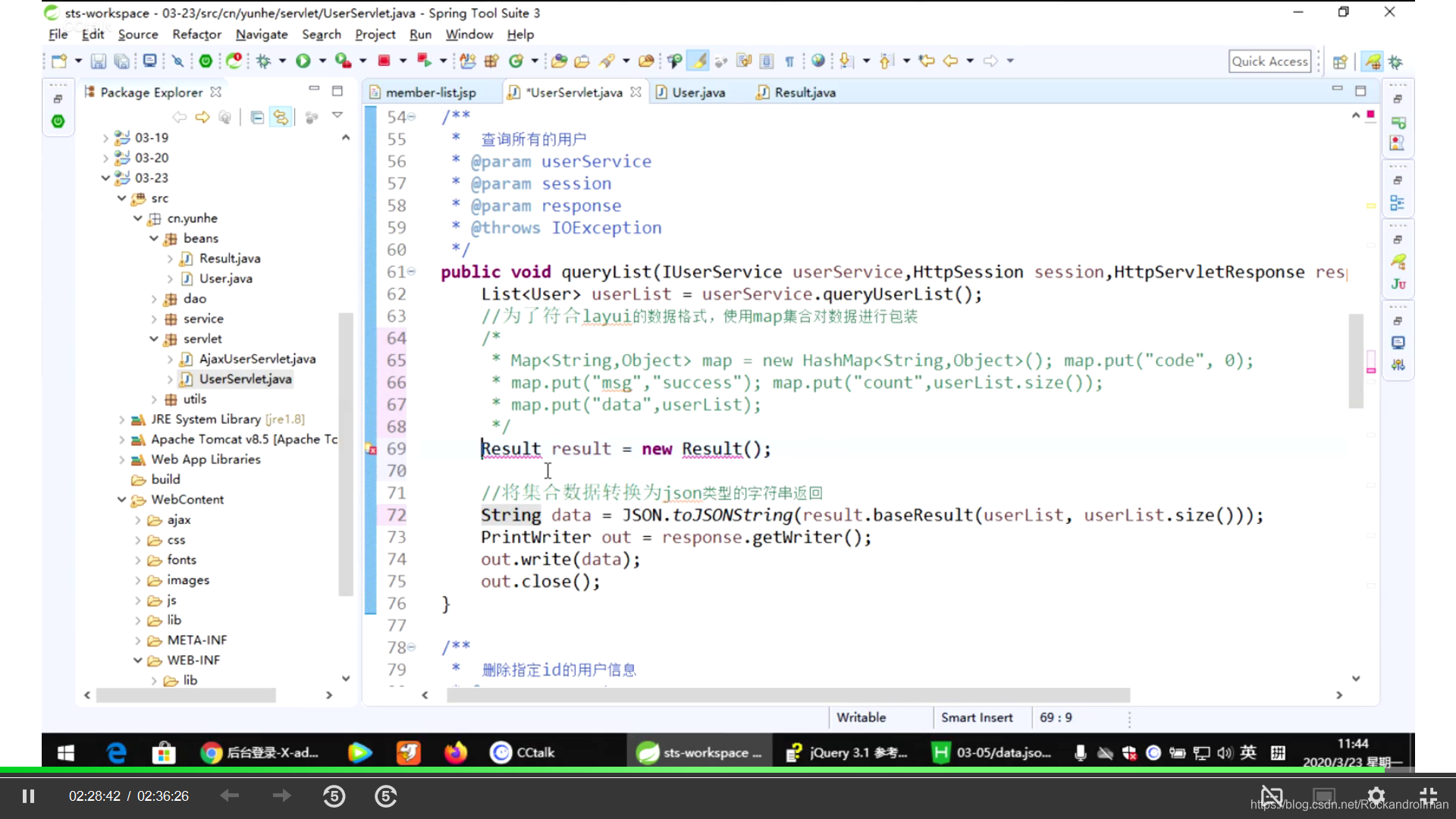Collapse the beans package
The height and width of the screenshot is (819, 1456).
click(x=154, y=238)
